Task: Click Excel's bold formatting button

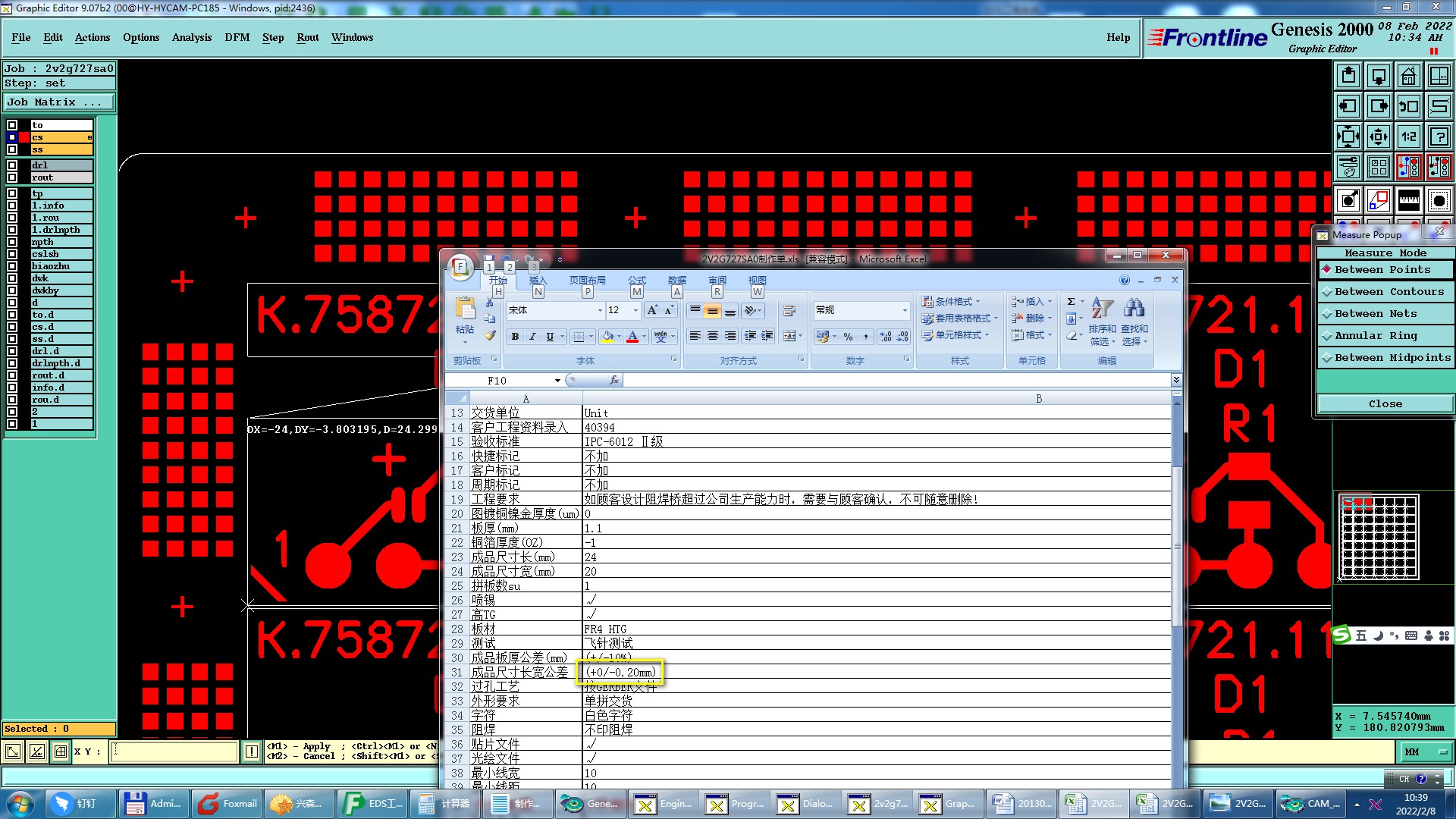Action: point(515,337)
